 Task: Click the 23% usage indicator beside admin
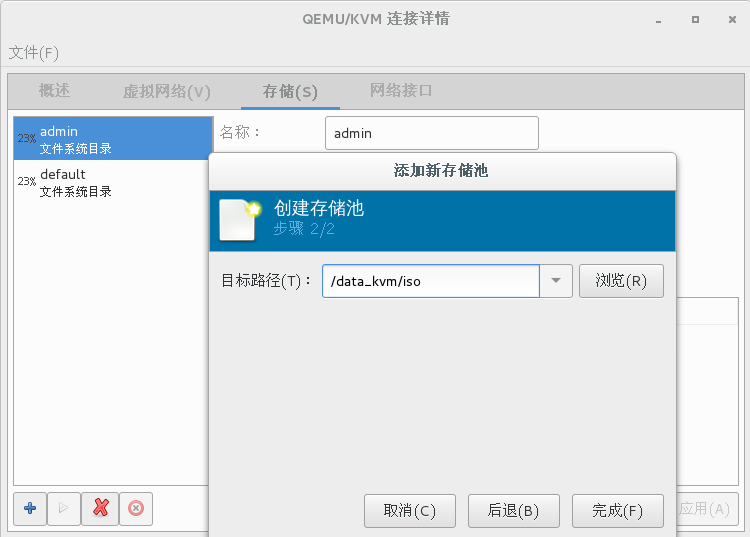coord(27,138)
